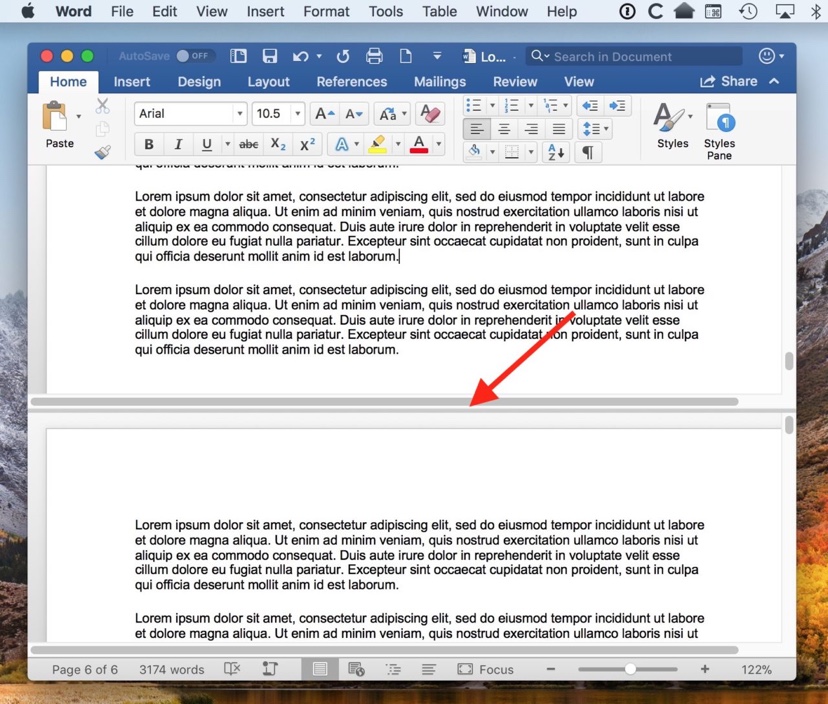Apply the red font color
This screenshot has width=828, height=704.
pyautogui.click(x=419, y=144)
